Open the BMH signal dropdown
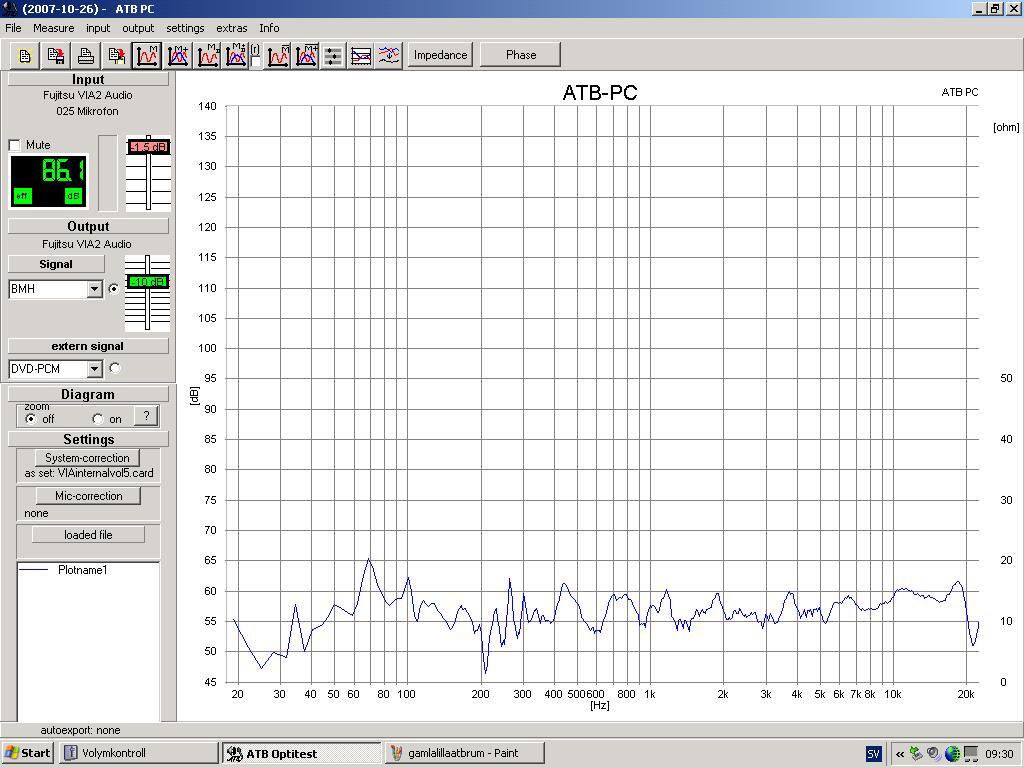 (x=95, y=289)
